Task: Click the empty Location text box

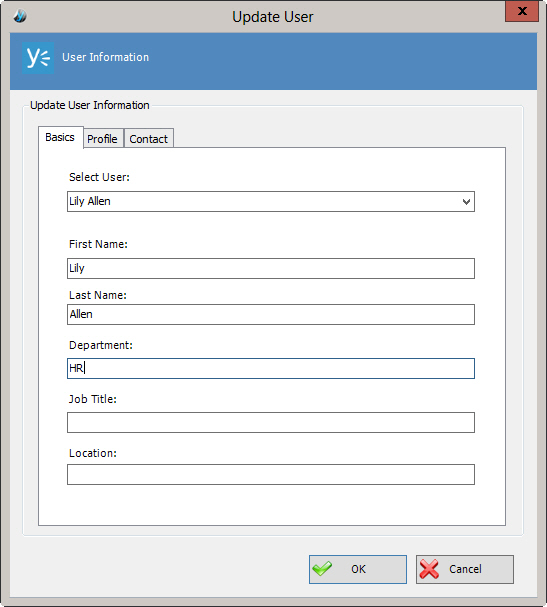Action: pos(271,474)
